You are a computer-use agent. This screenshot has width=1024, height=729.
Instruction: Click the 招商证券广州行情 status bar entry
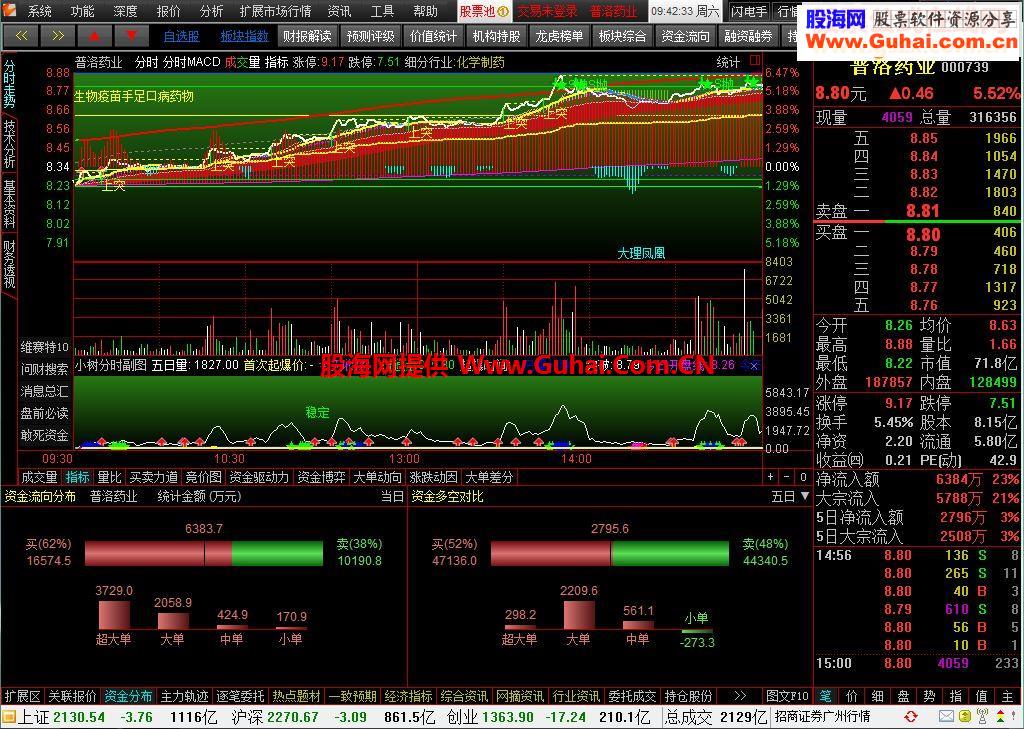(x=822, y=717)
